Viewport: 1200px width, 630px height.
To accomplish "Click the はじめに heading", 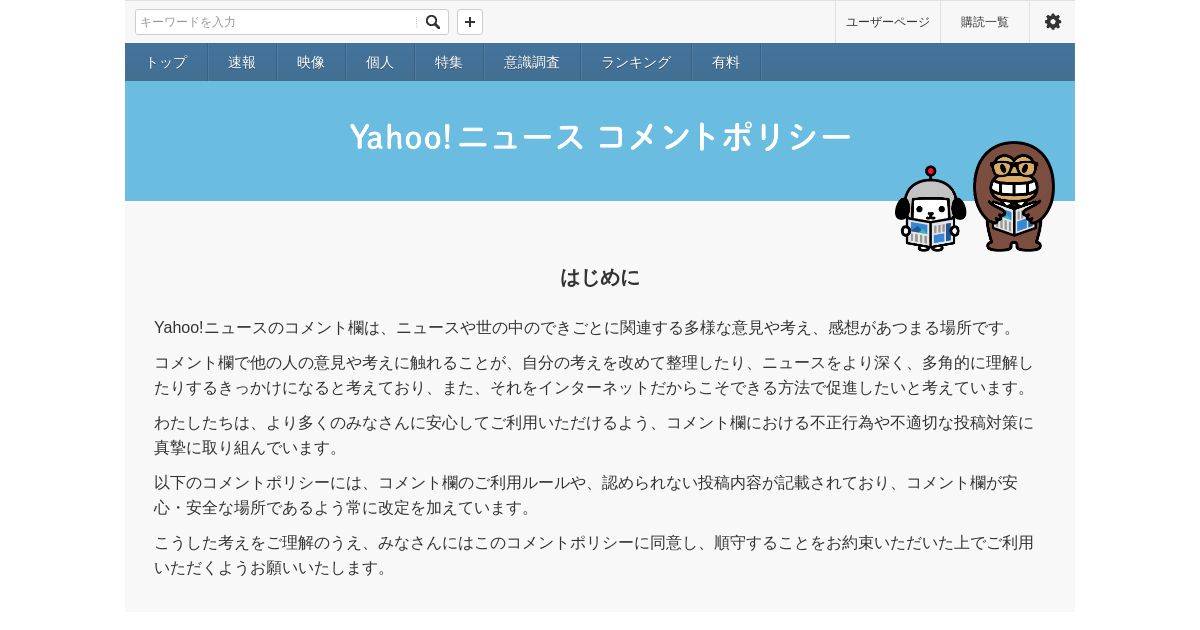I will tap(600, 277).
